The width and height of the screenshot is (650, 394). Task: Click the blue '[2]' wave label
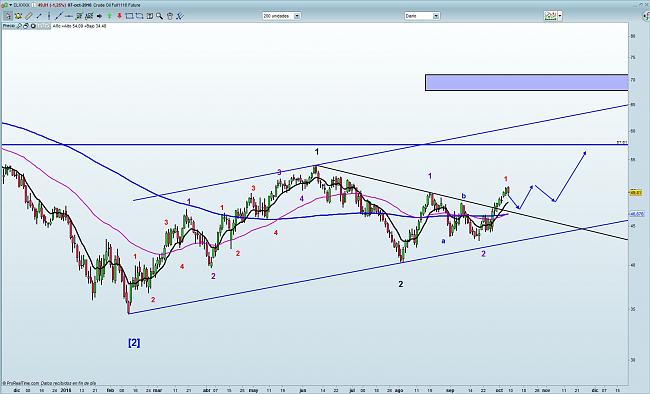pos(134,343)
